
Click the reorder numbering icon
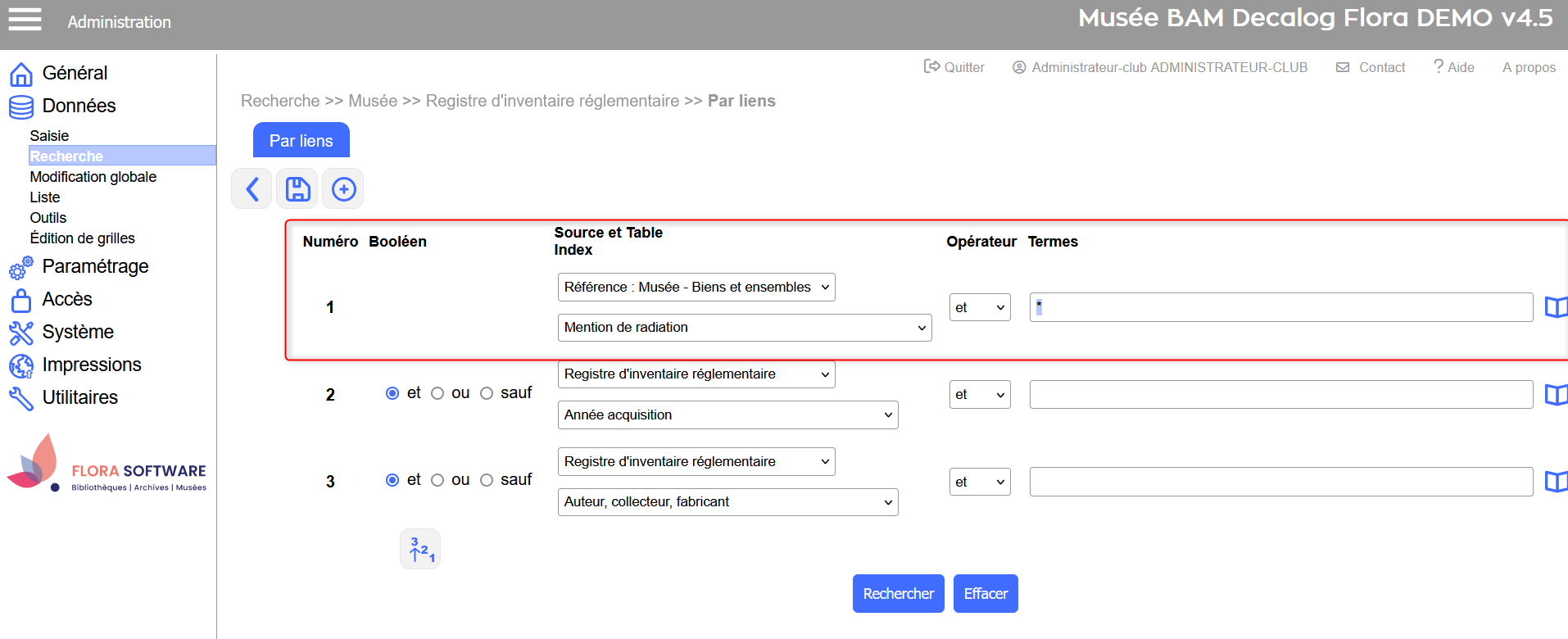[x=420, y=549]
